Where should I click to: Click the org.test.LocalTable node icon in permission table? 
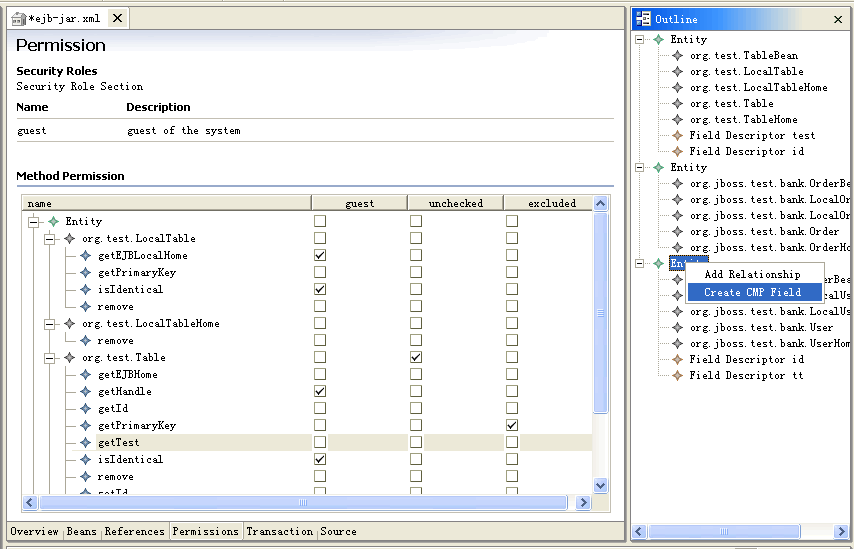click(x=69, y=239)
